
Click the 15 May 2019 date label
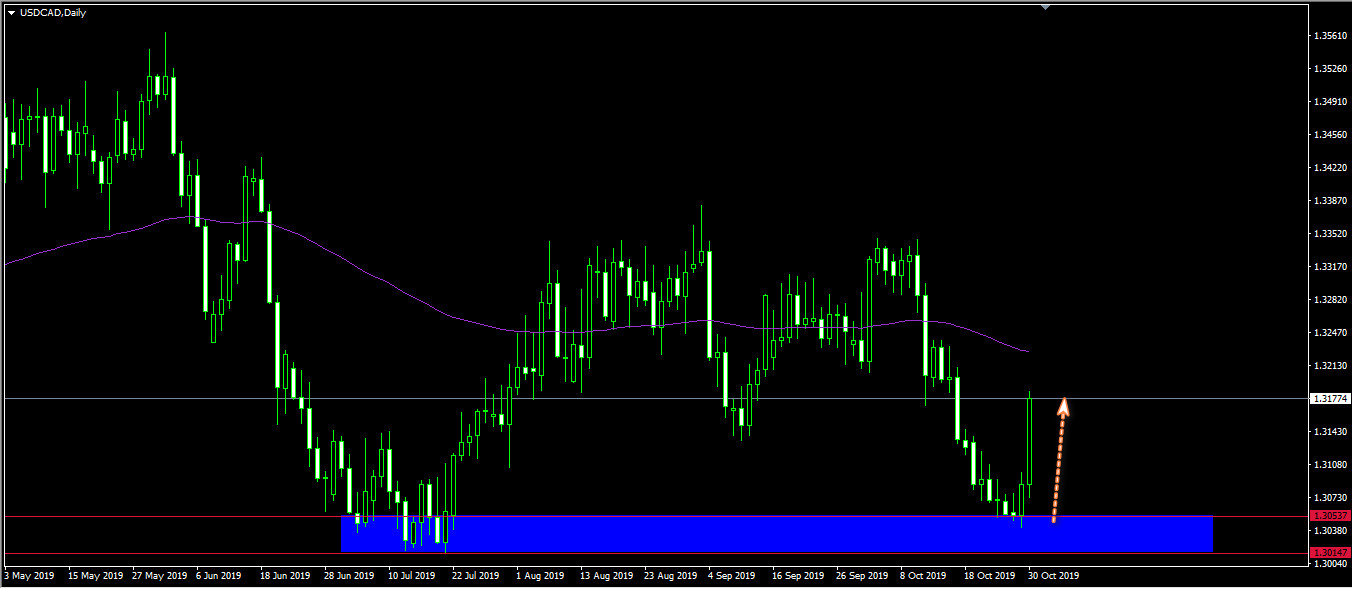95,576
